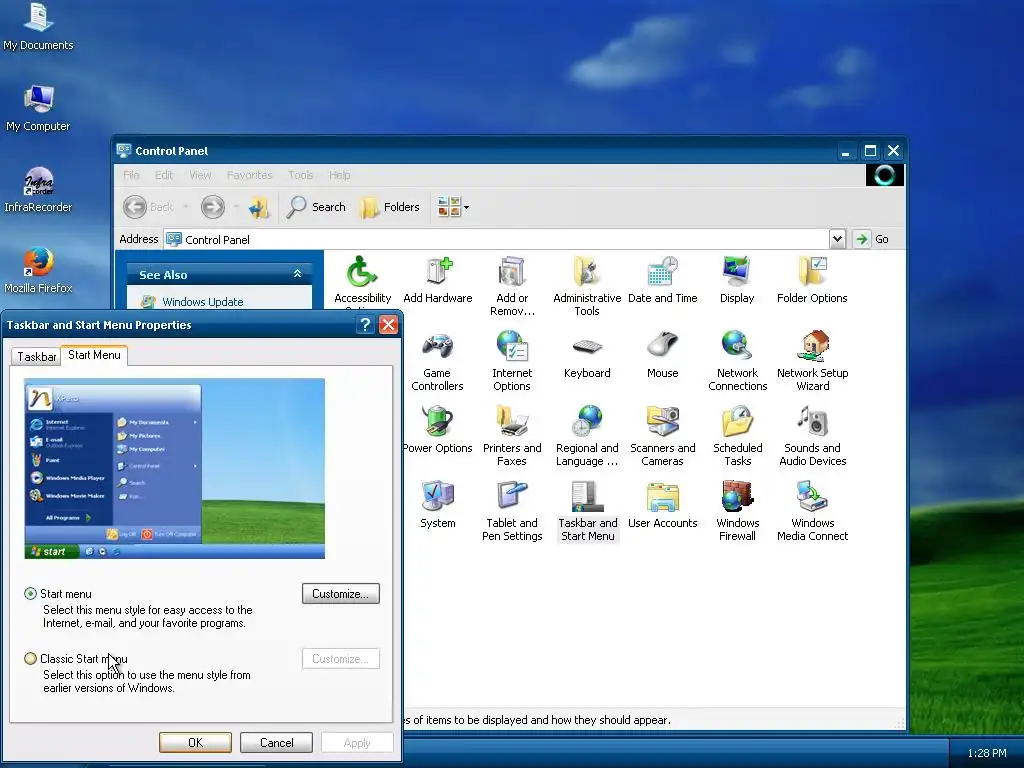The image size is (1024, 768).
Task: Switch to the Start Menu tab
Action: (x=94, y=355)
